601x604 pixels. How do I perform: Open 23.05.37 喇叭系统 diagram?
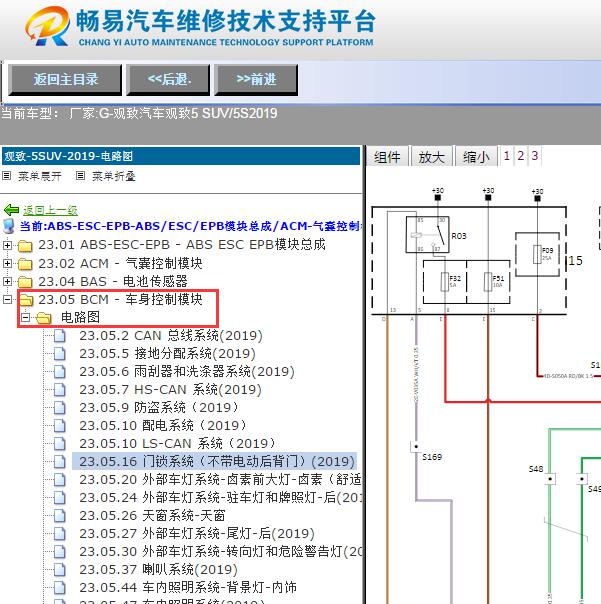158,569
